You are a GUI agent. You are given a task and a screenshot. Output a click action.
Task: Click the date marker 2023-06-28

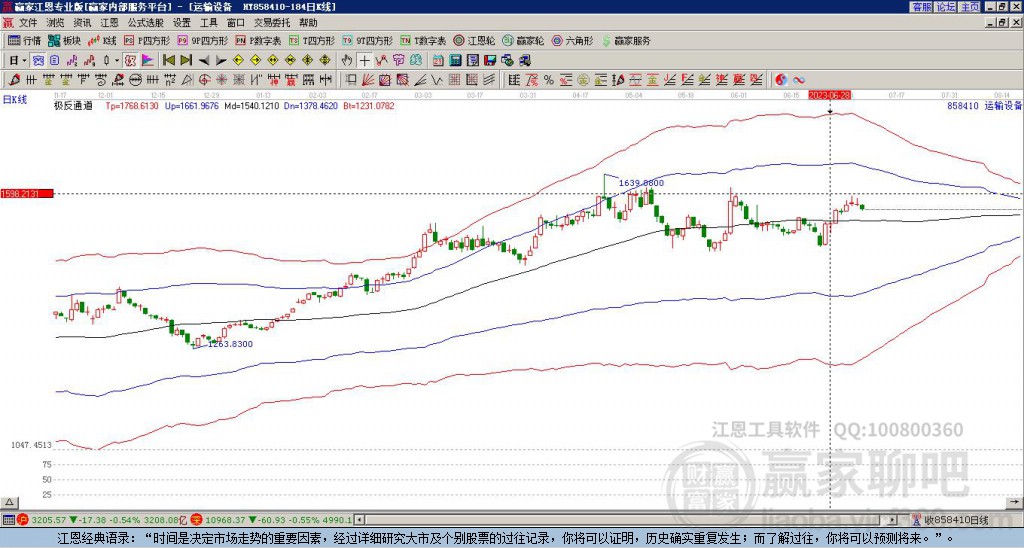pyautogui.click(x=829, y=95)
